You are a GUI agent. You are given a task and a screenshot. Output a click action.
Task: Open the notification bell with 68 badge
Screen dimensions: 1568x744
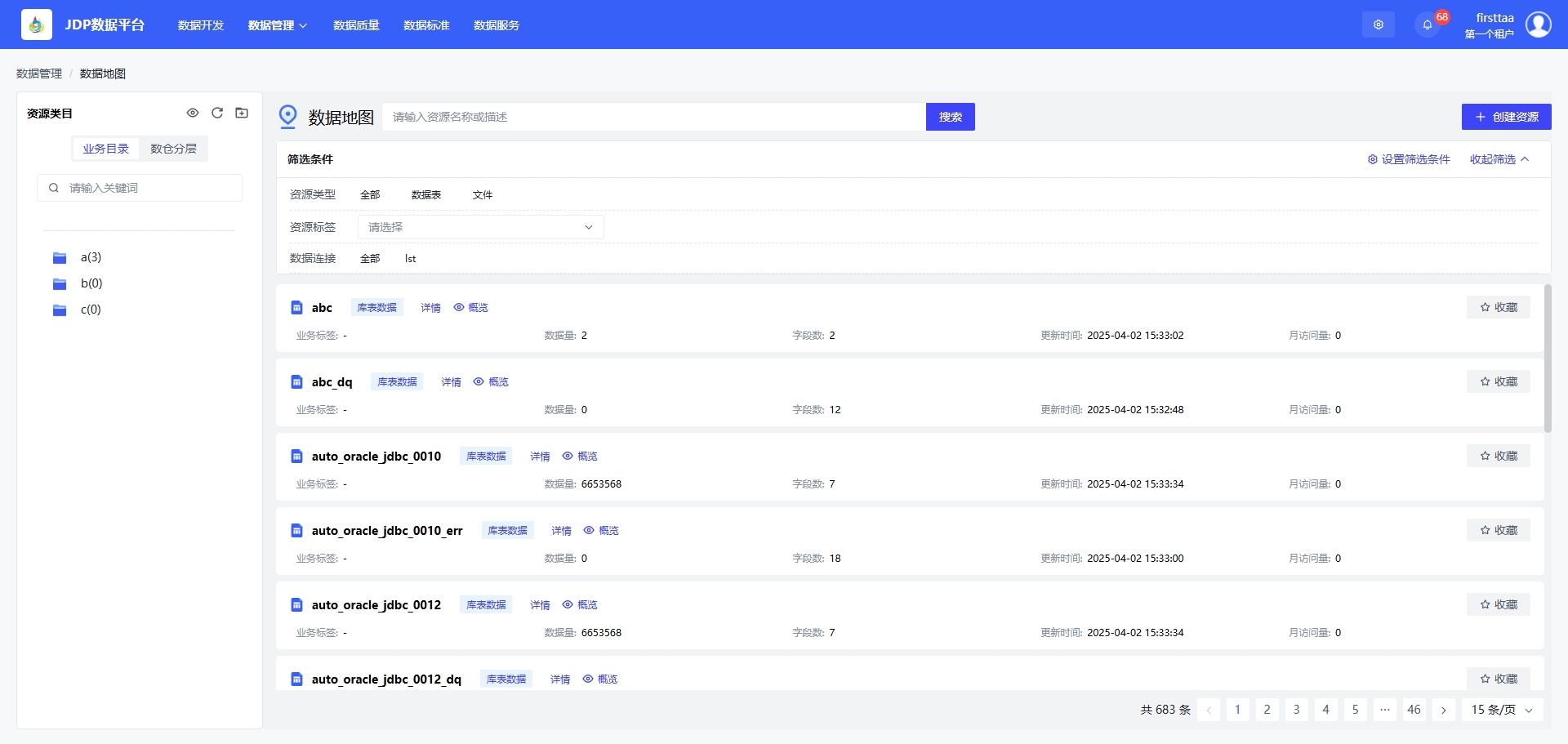[x=1427, y=25]
